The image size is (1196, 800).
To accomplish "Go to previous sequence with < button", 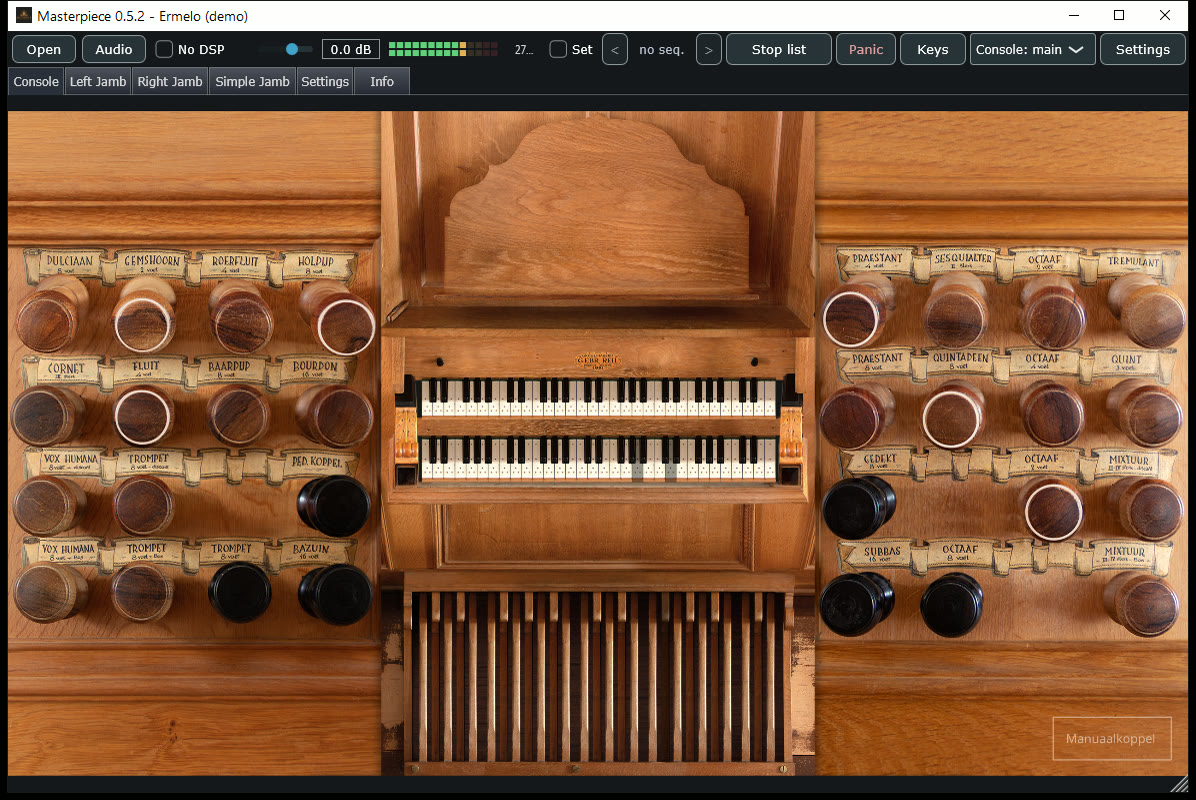I will [615, 50].
